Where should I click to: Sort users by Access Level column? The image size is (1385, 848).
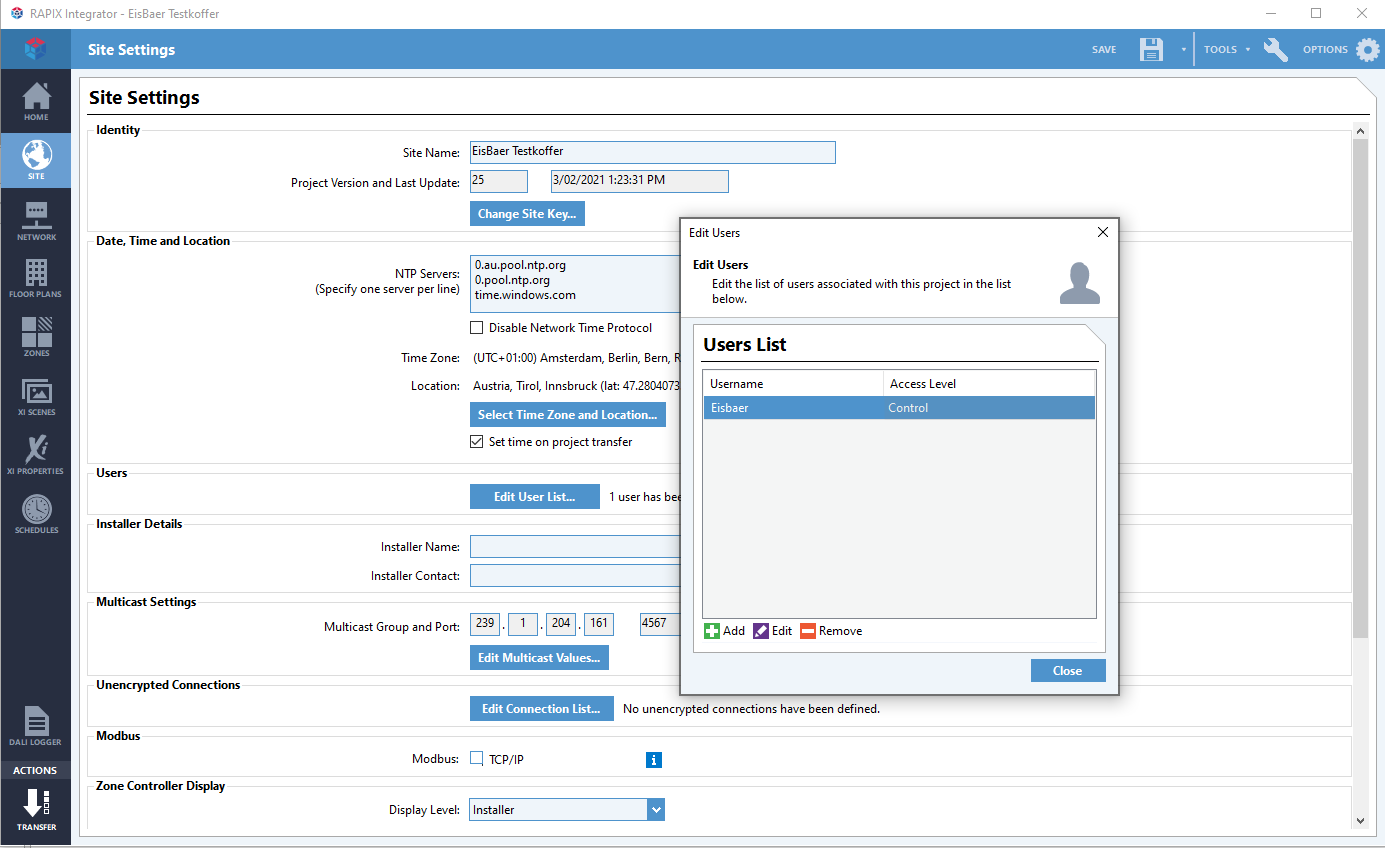pyautogui.click(x=990, y=384)
